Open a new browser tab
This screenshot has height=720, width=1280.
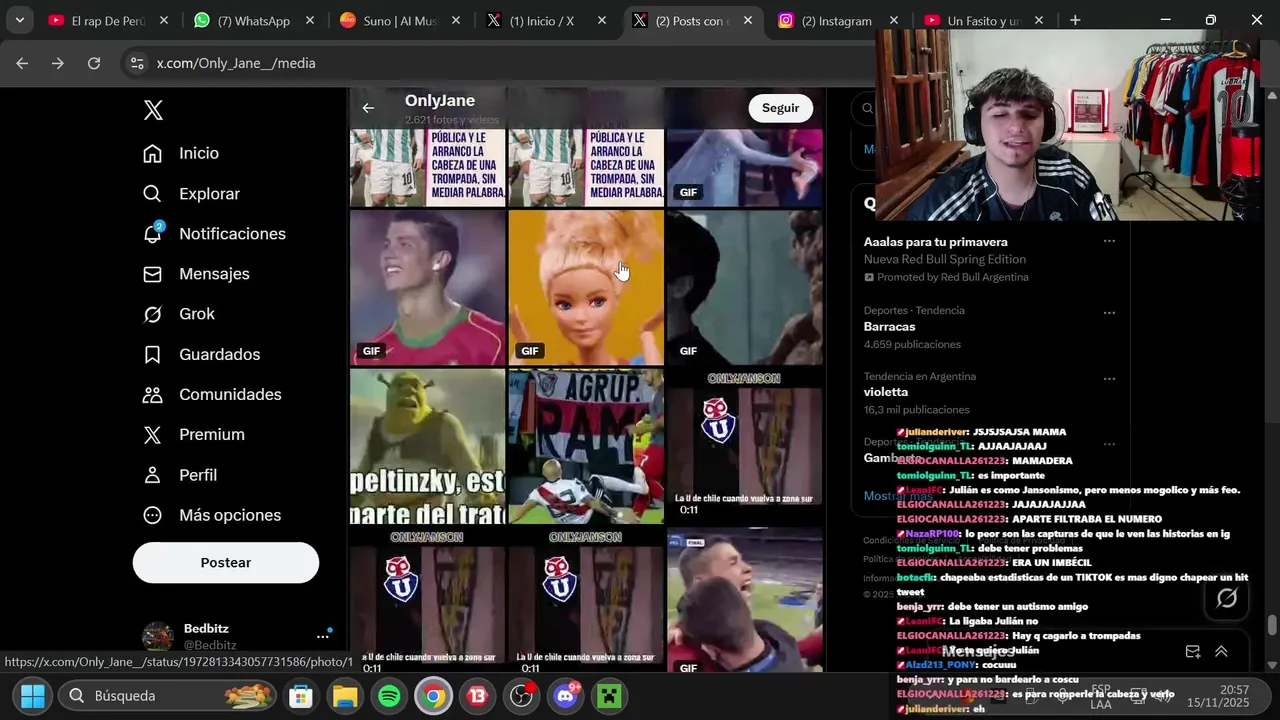[x=1075, y=20]
